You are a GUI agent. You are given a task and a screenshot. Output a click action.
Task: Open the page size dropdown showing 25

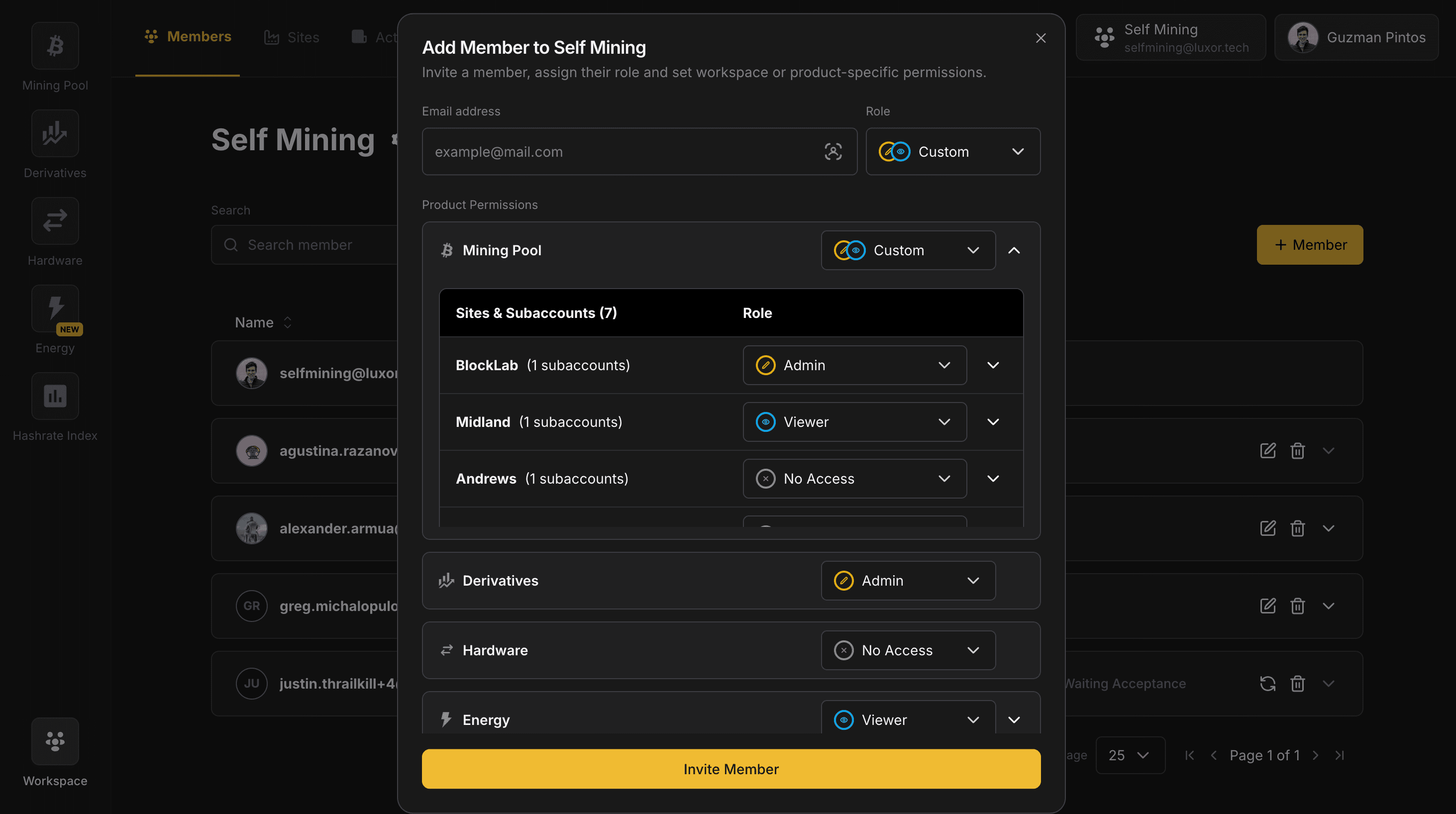point(1130,755)
